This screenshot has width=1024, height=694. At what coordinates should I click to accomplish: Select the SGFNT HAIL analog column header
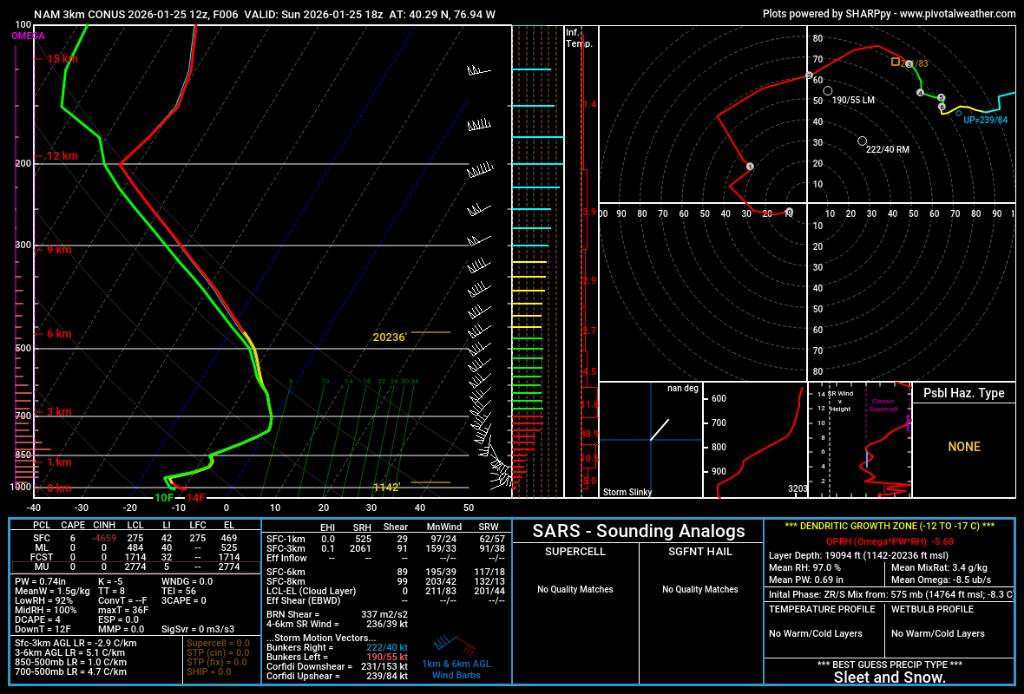point(702,551)
